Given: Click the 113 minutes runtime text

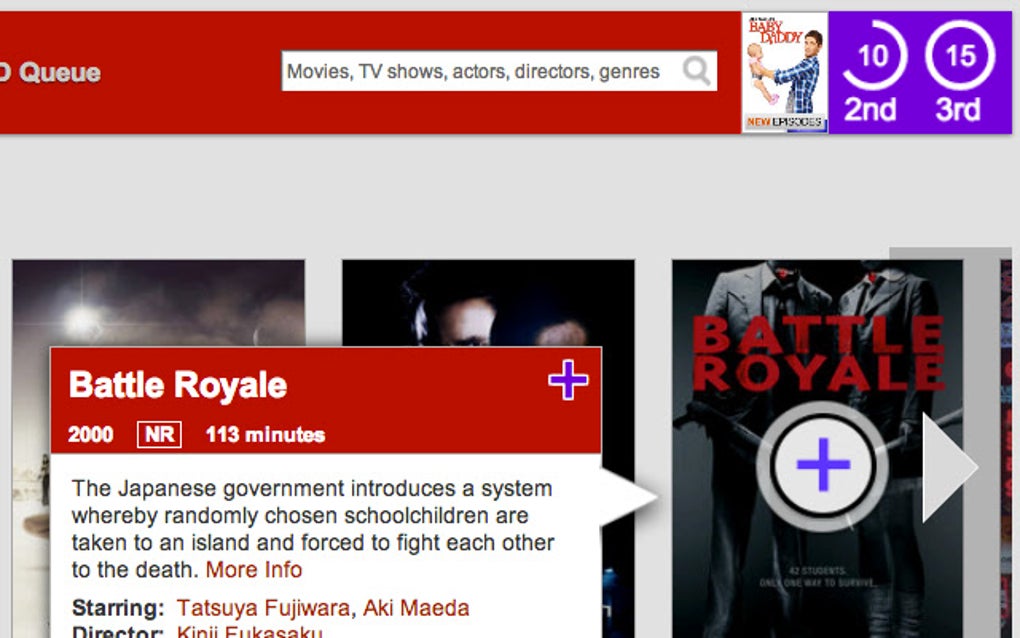Looking at the screenshot, I should click(265, 434).
